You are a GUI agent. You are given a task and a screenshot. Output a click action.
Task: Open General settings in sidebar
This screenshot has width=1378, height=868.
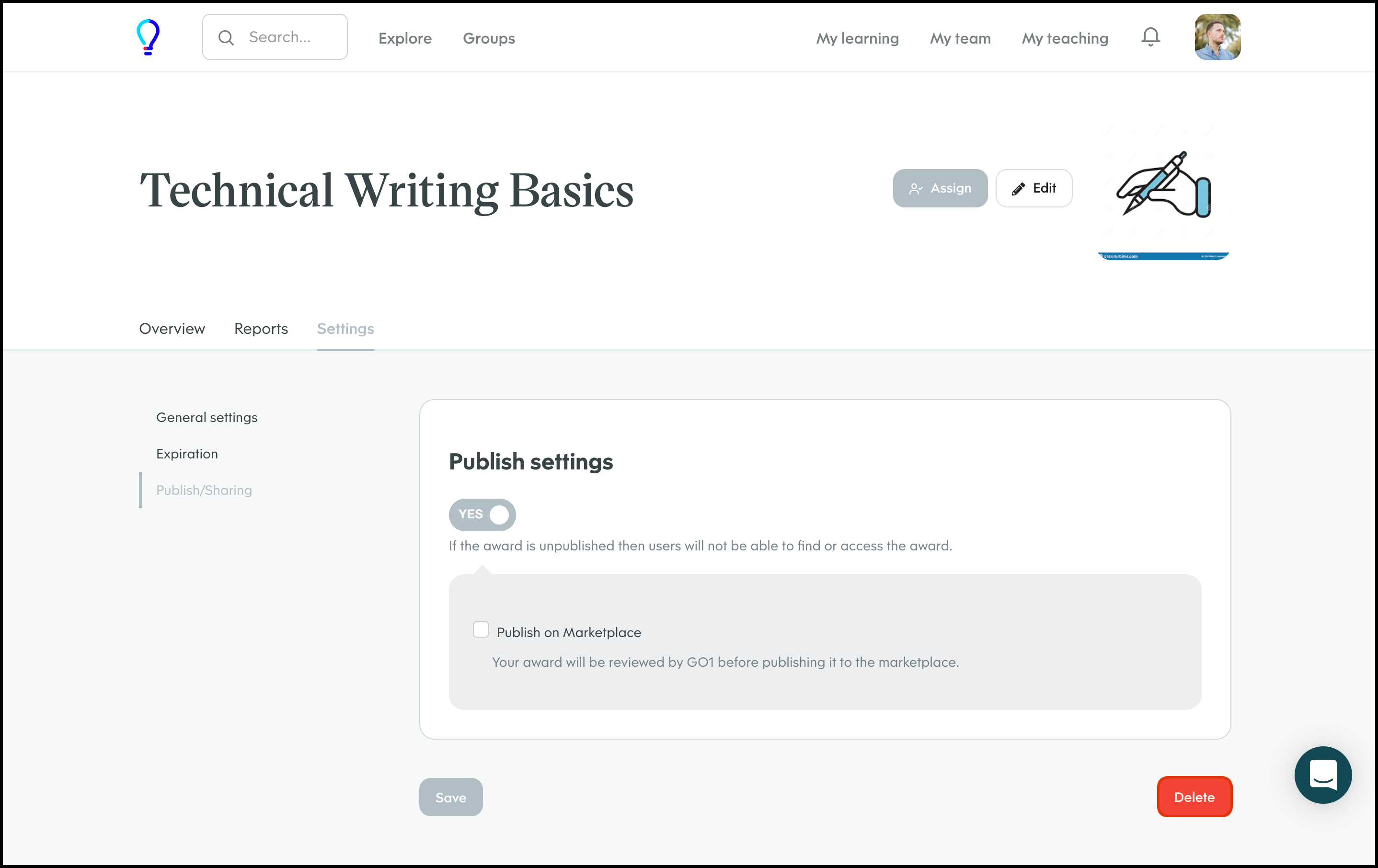pos(207,417)
